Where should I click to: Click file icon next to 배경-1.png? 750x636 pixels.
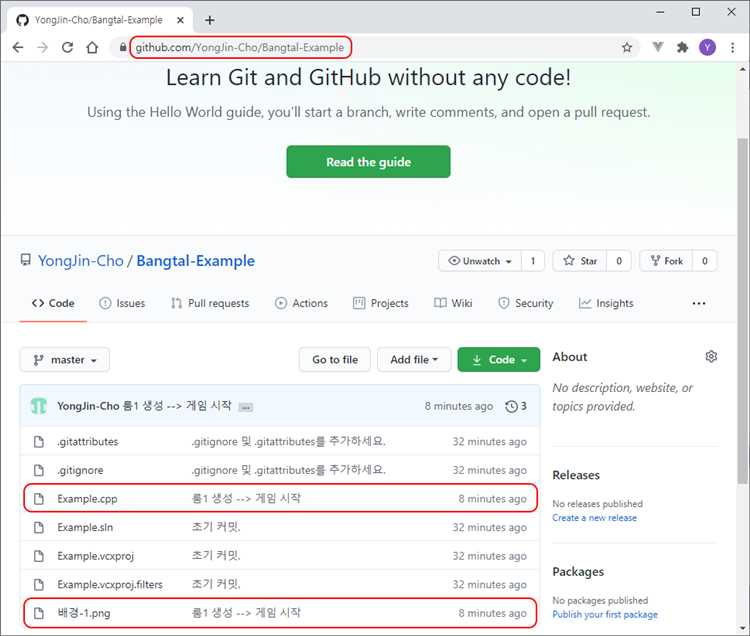point(39,613)
